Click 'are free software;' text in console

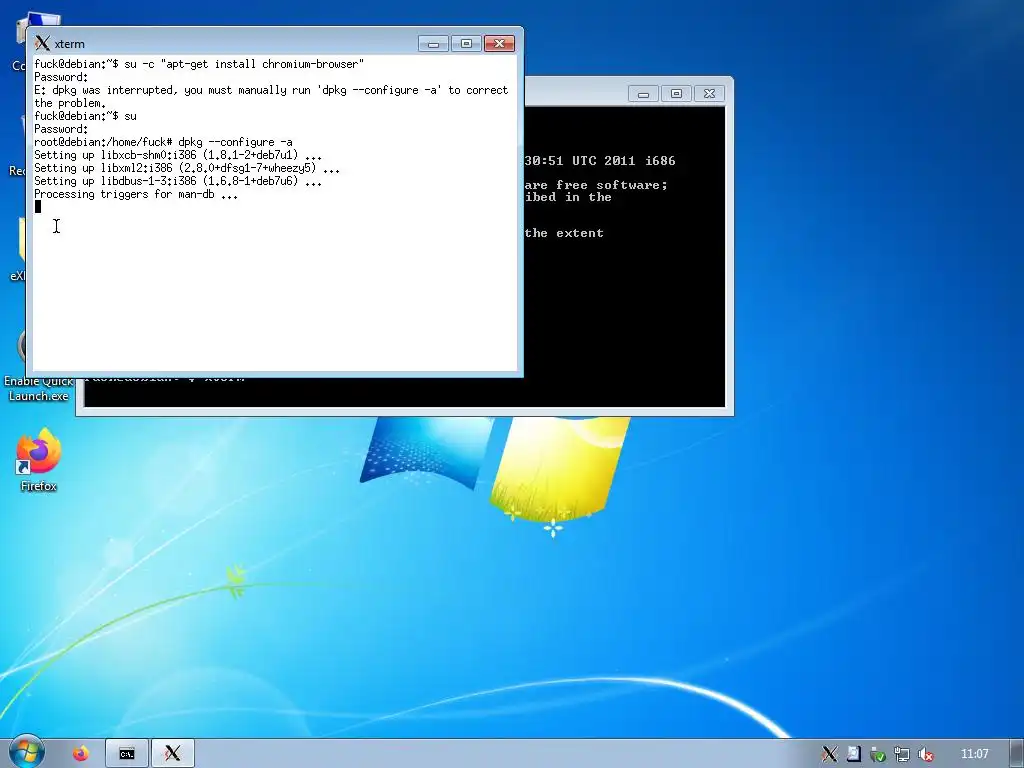(596, 185)
